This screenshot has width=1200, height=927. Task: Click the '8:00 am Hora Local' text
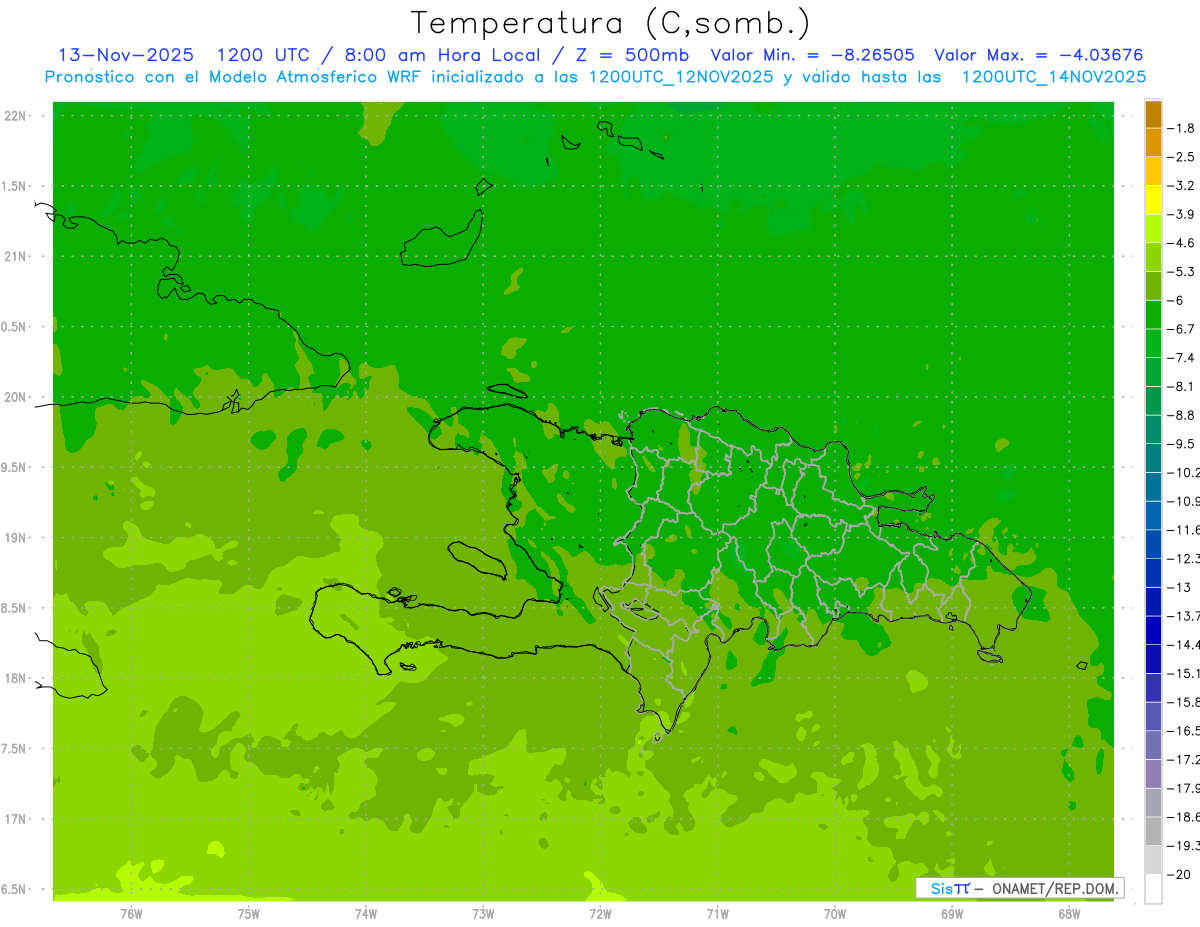[x=441, y=55]
